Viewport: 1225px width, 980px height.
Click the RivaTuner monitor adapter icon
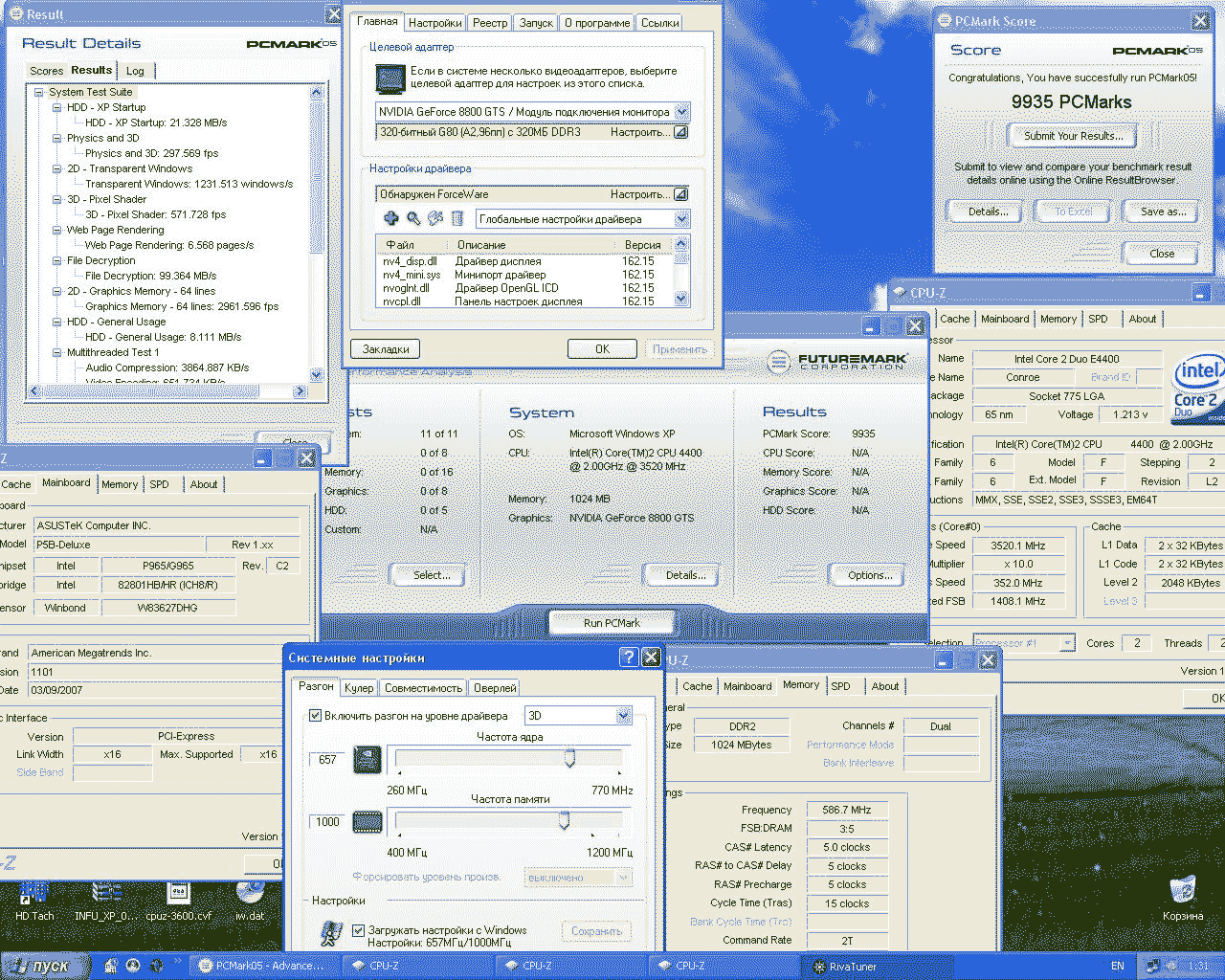[x=390, y=78]
